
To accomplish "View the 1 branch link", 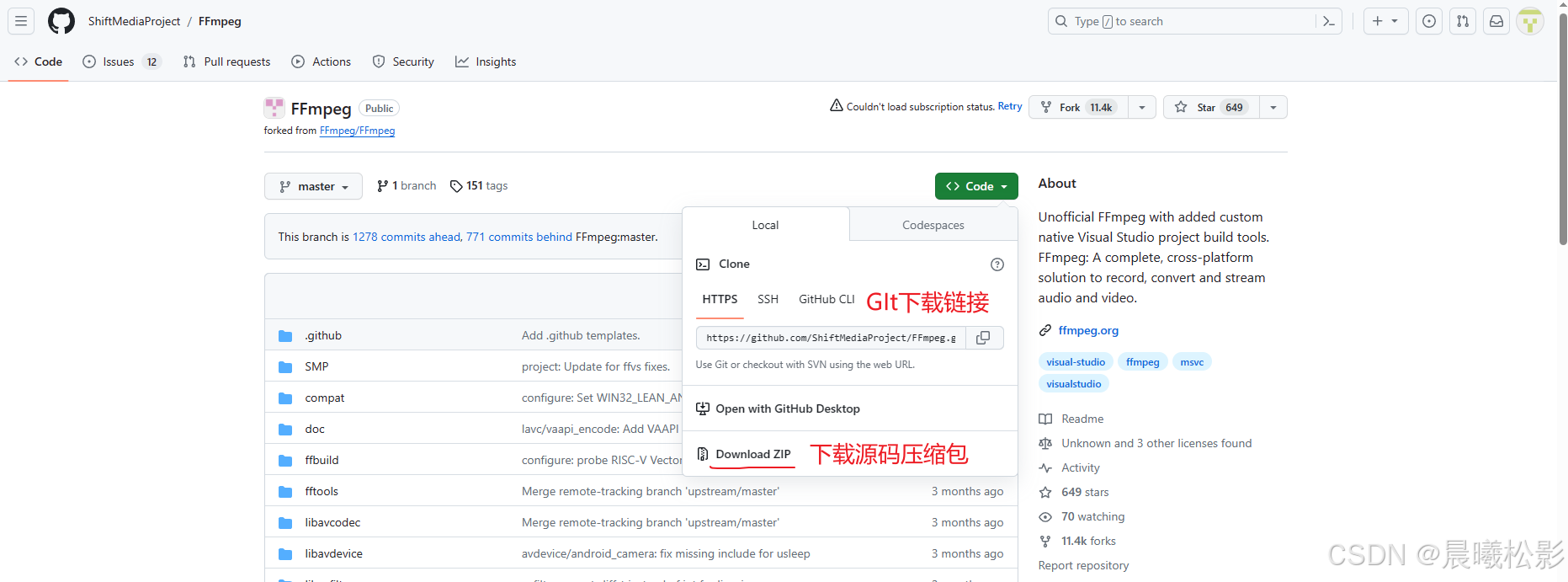I will pos(407,185).
